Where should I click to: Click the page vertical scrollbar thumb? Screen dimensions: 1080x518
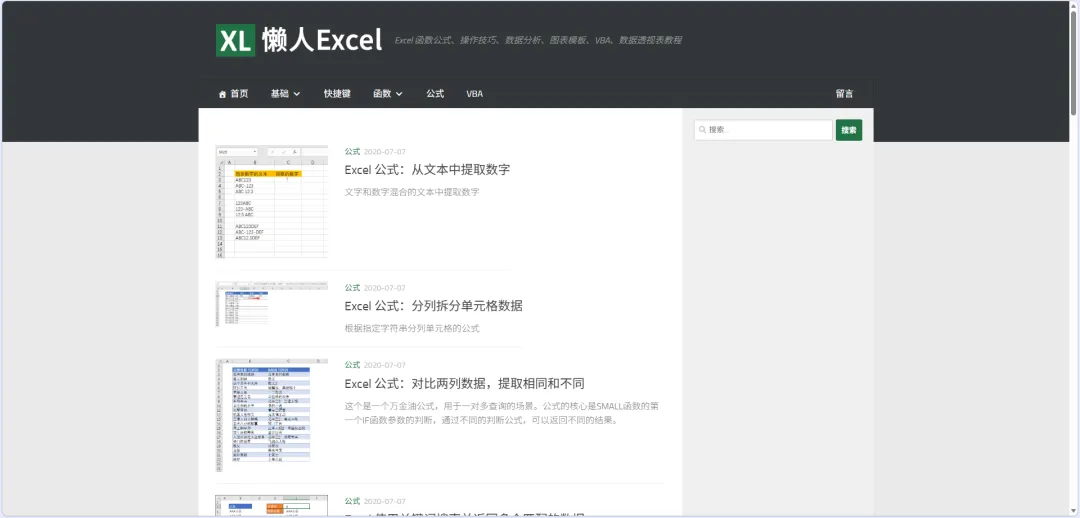1074,64
